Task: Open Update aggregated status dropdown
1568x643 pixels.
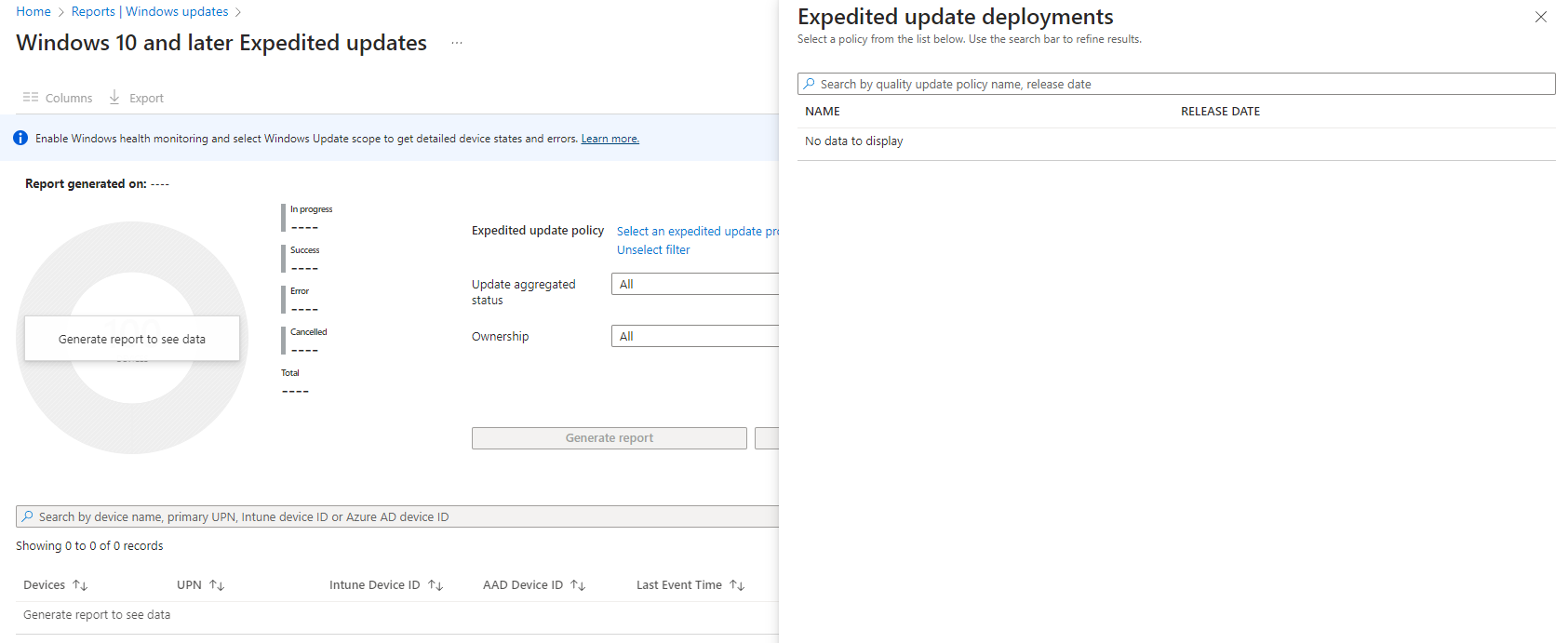Action: point(695,284)
